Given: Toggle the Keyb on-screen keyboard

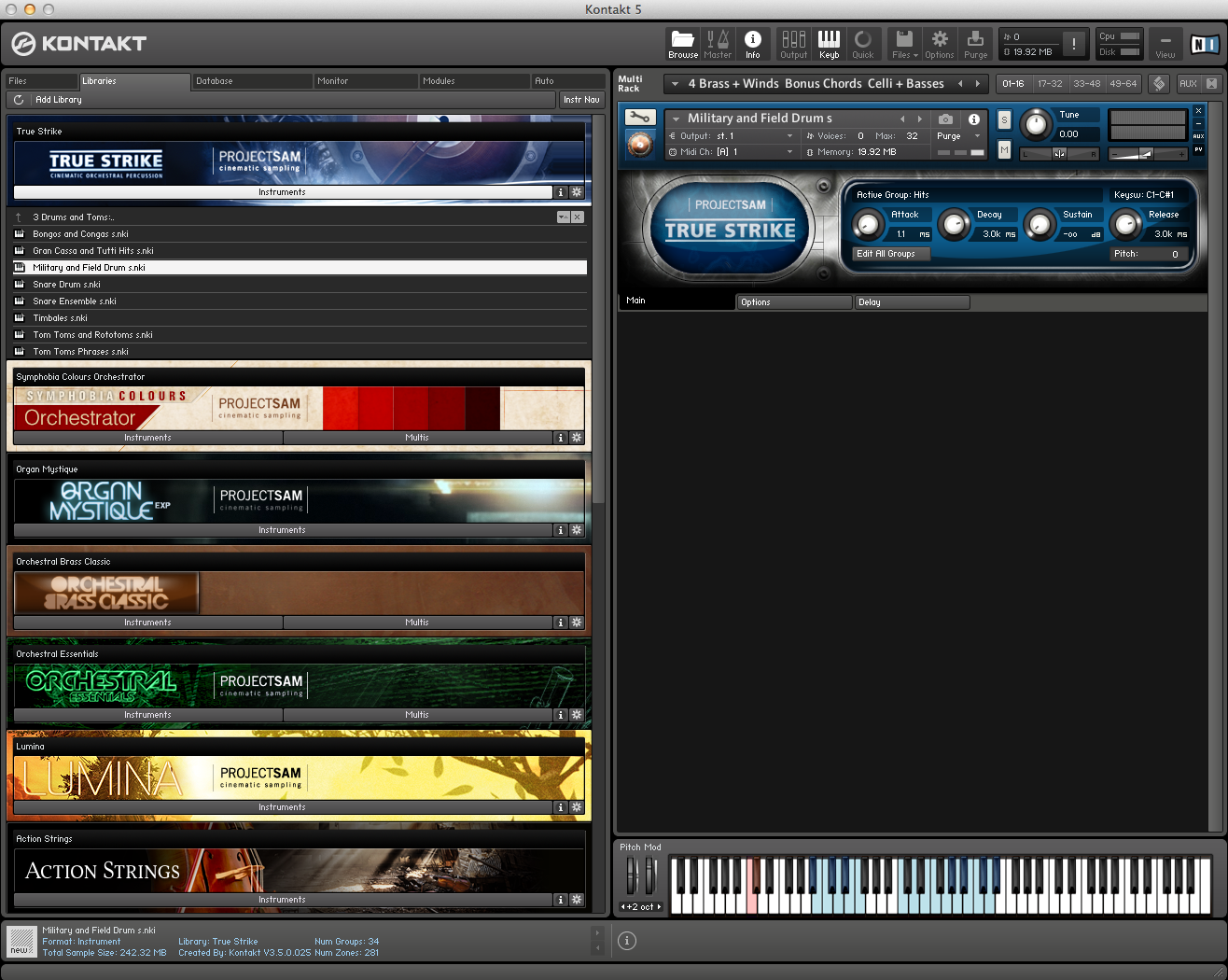Looking at the screenshot, I should tap(829, 44).
